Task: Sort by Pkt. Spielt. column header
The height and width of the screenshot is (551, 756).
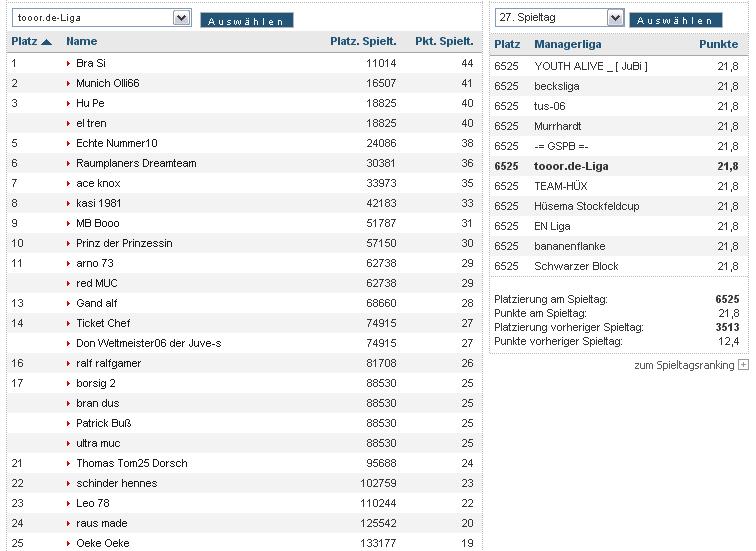Action: pos(443,42)
